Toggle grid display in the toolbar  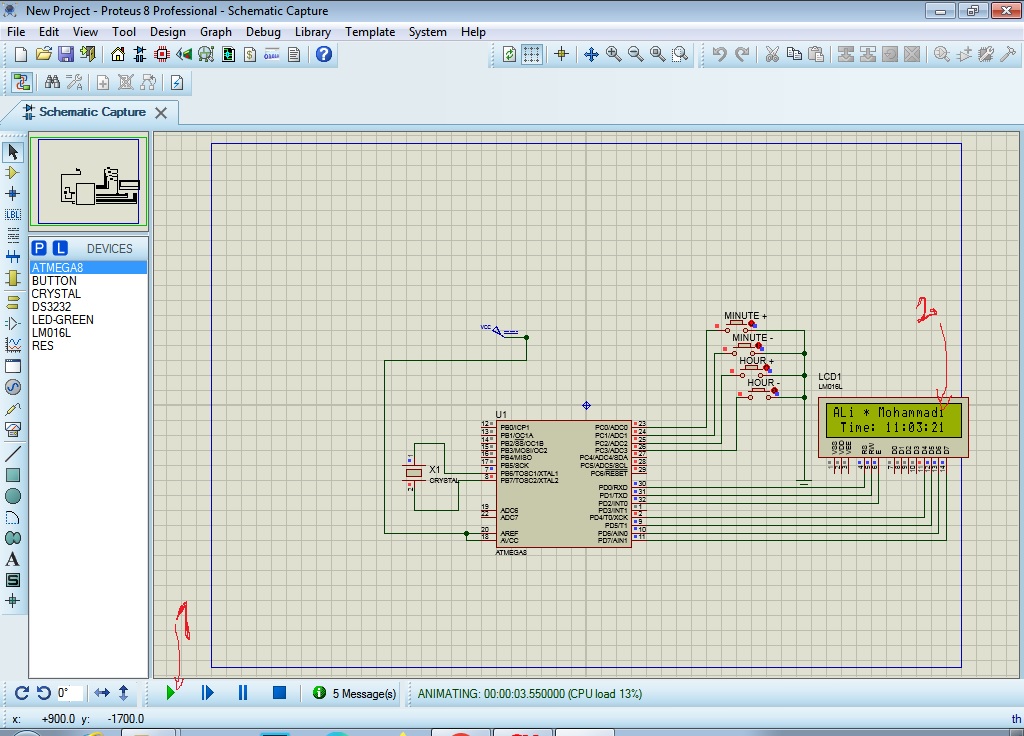click(x=532, y=54)
